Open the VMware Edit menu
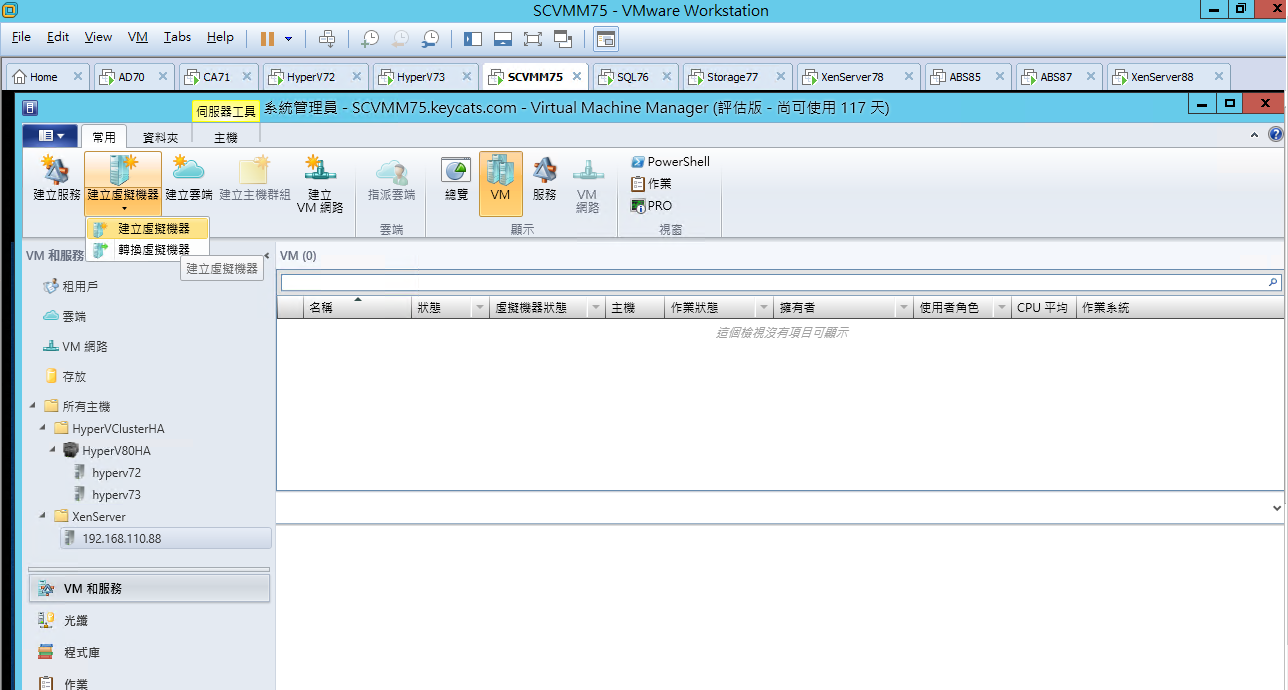Screen dimensions: 1288x690 pyautogui.click(x=58, y=37)
